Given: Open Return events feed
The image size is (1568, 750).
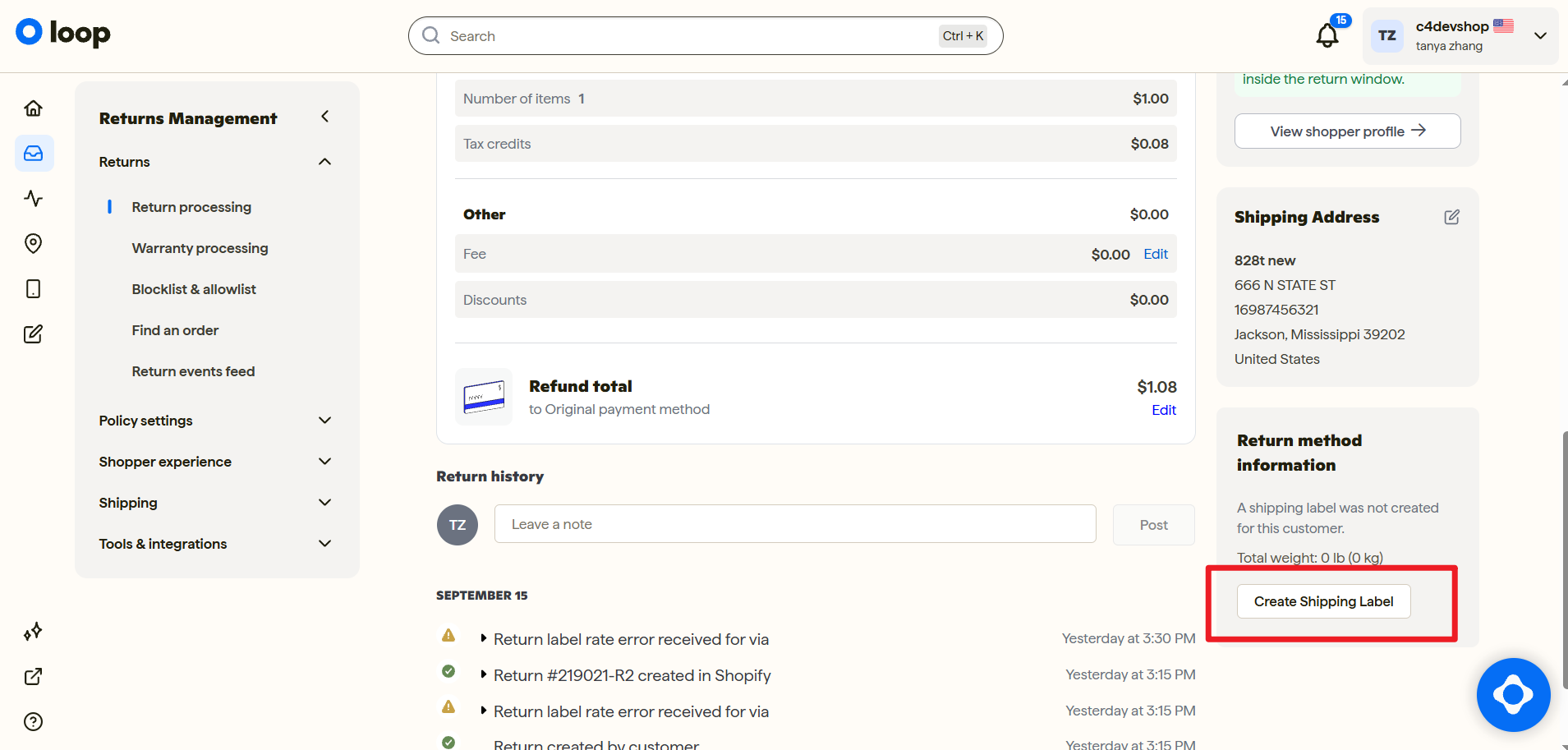Looking at the screenshot, I should tap(193, 371).
